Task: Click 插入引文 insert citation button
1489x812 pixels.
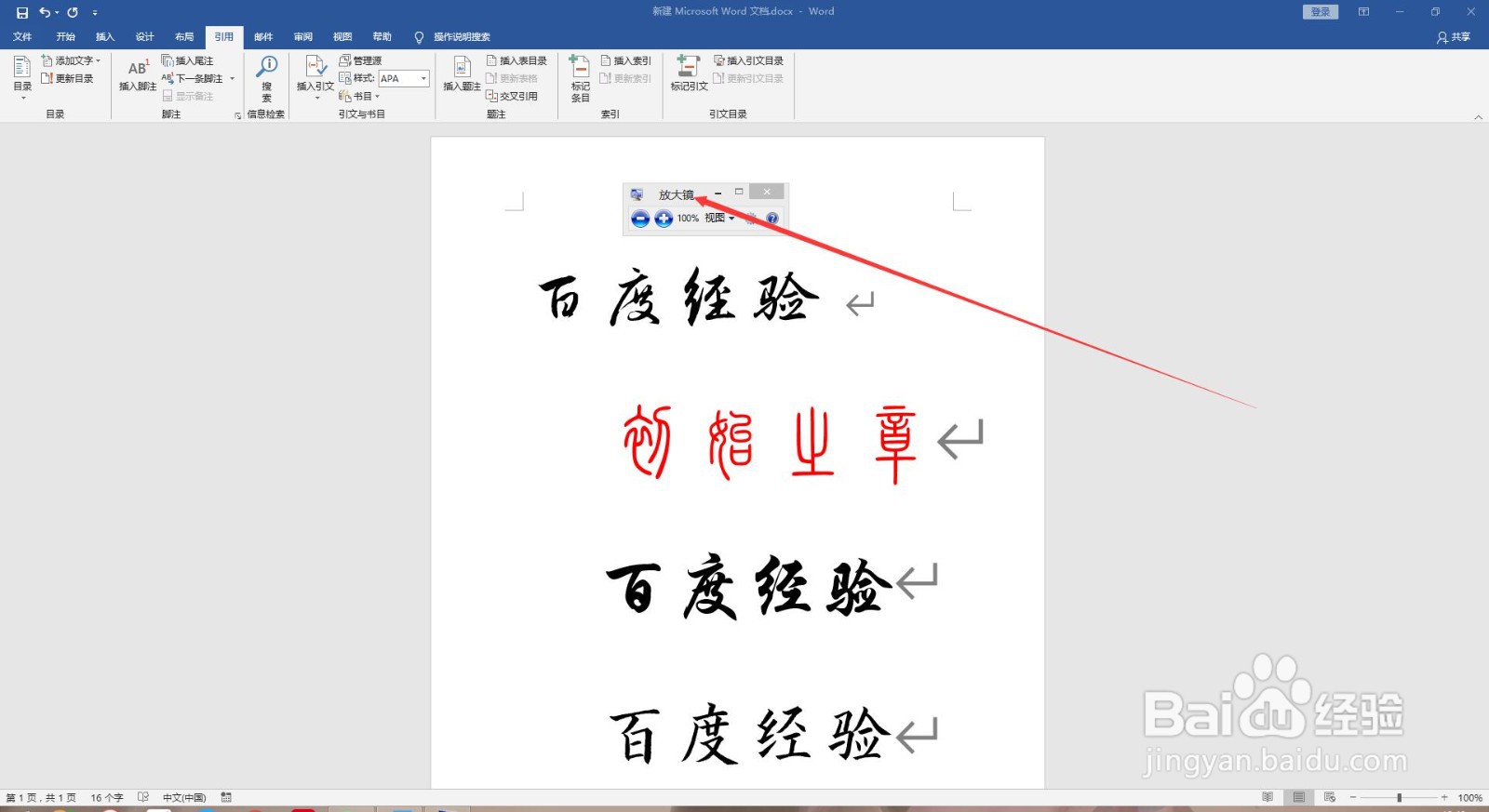Action: (315, 77)
